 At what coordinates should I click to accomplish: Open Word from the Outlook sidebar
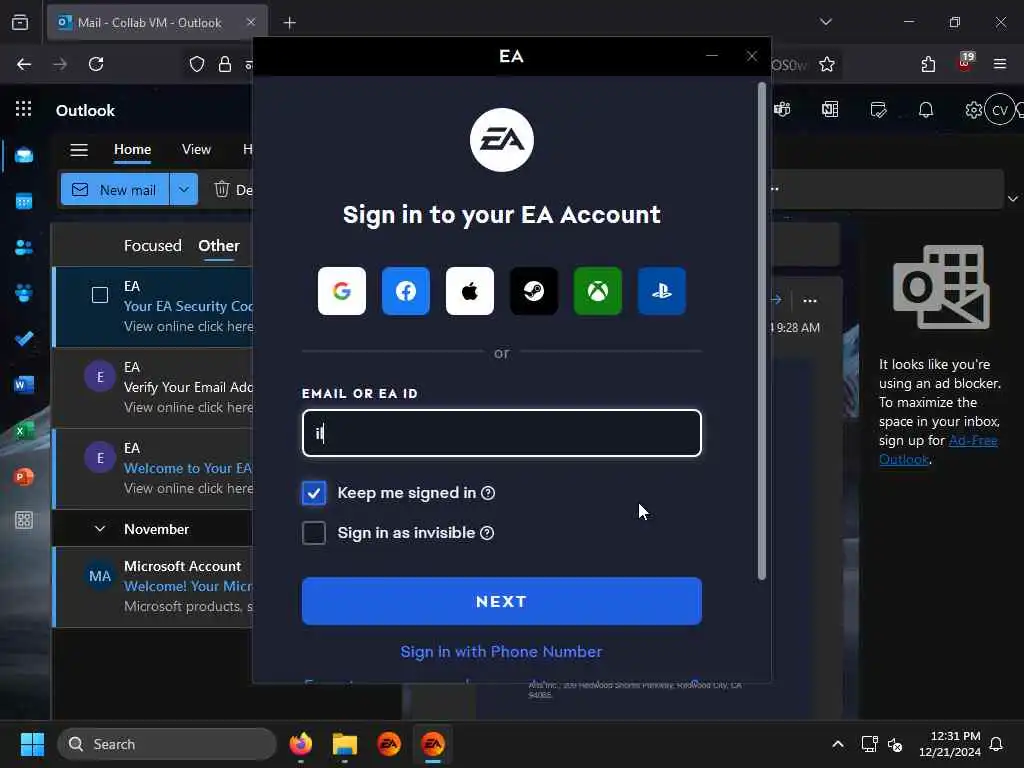point(24,385)
